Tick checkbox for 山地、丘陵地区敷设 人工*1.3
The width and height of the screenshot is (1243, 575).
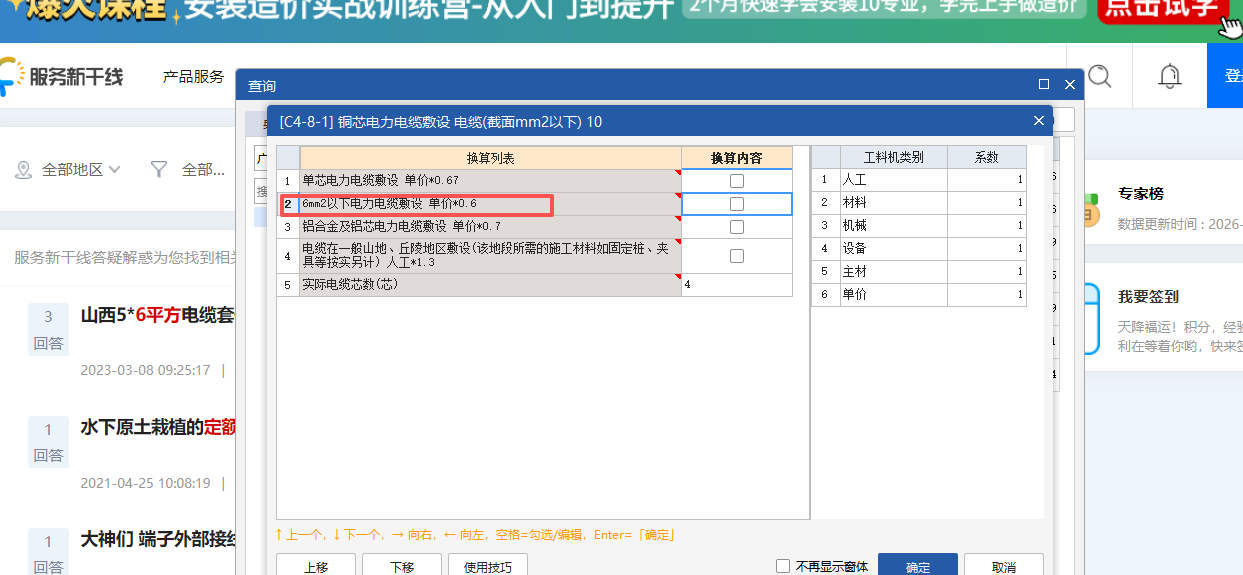(737, 256)
